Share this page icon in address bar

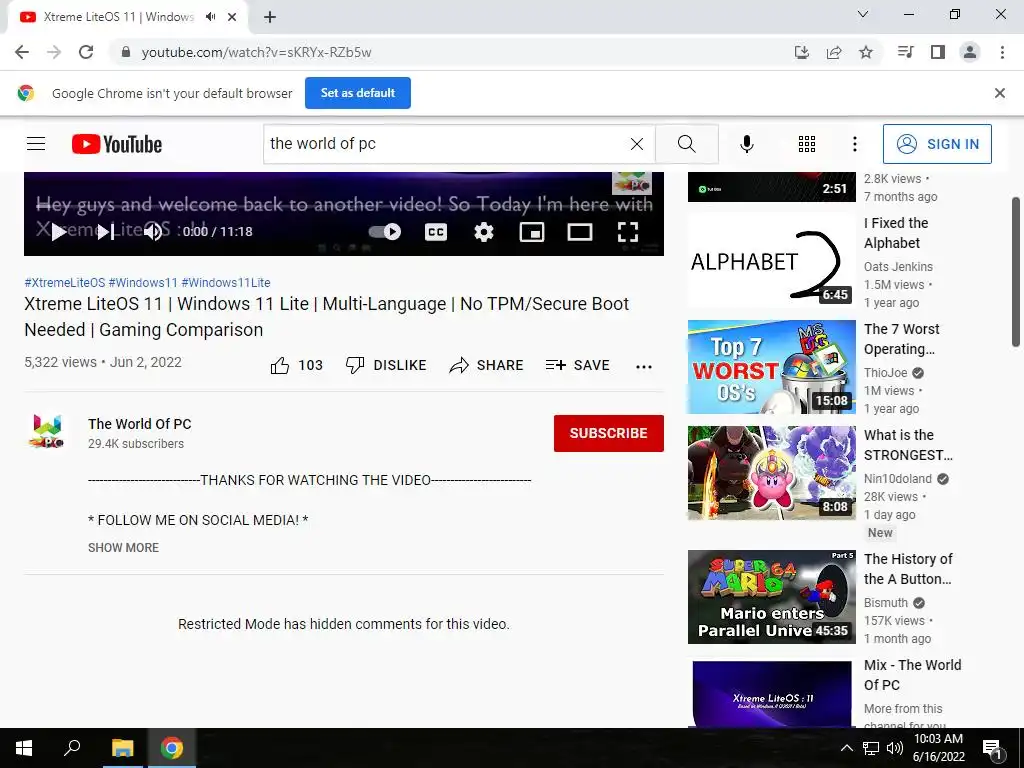[x=834, y=52]
